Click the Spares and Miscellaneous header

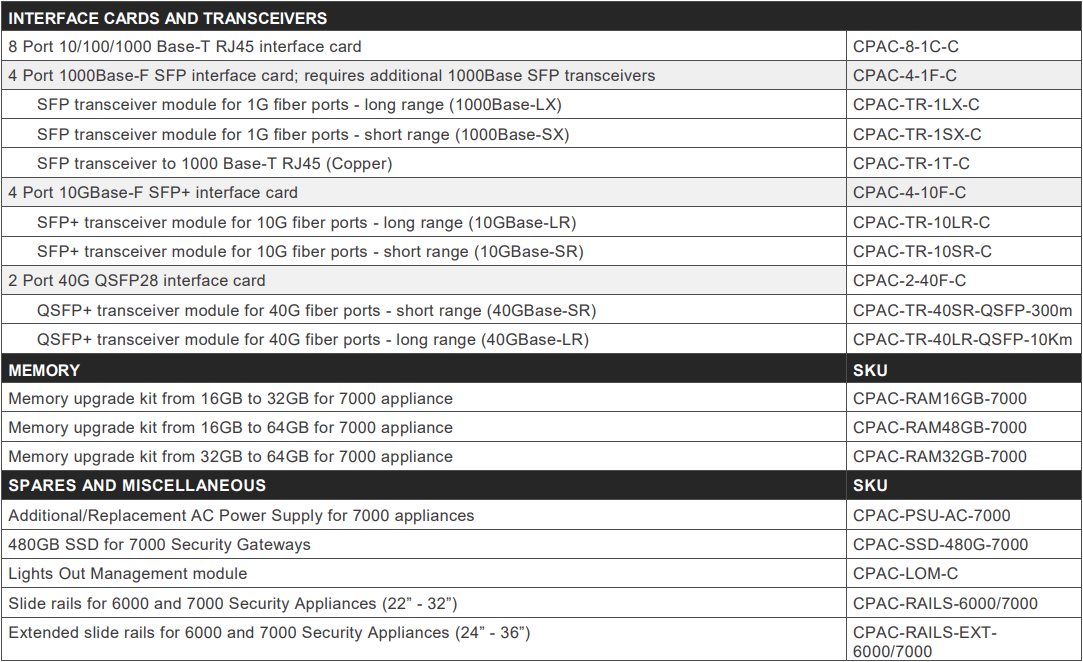[137, 486]
